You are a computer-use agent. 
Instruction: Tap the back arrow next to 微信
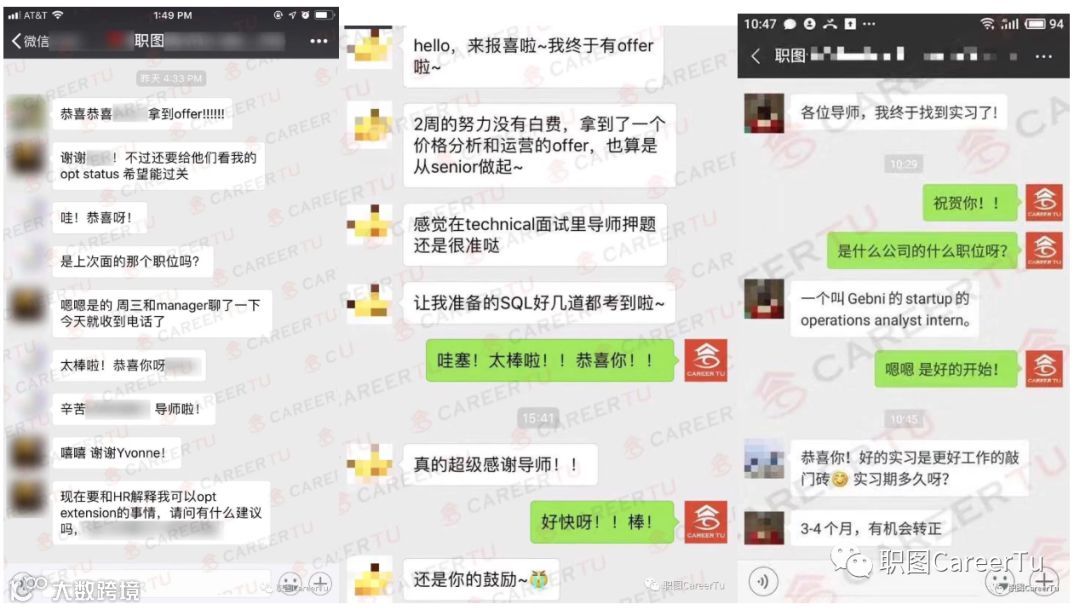[x=17, y=41]
